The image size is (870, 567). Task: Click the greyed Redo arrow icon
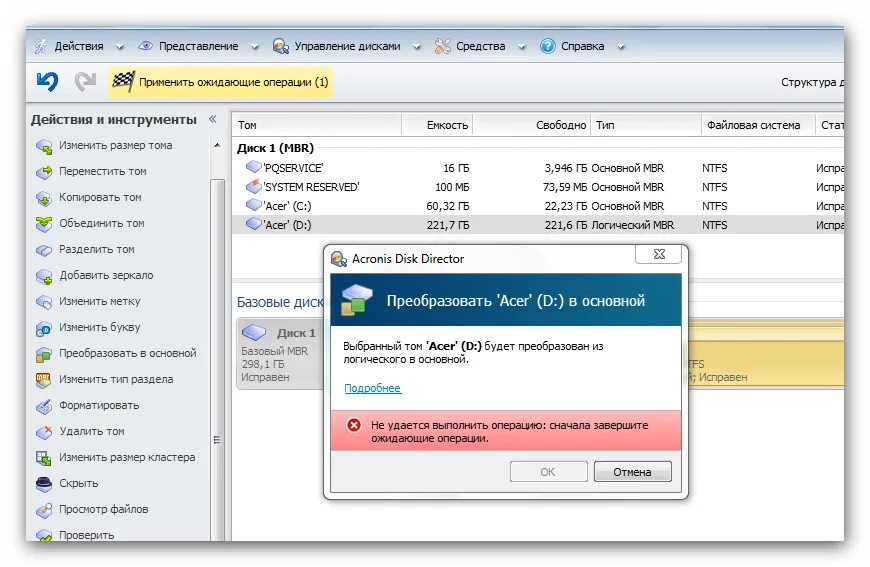coord(85,82)
